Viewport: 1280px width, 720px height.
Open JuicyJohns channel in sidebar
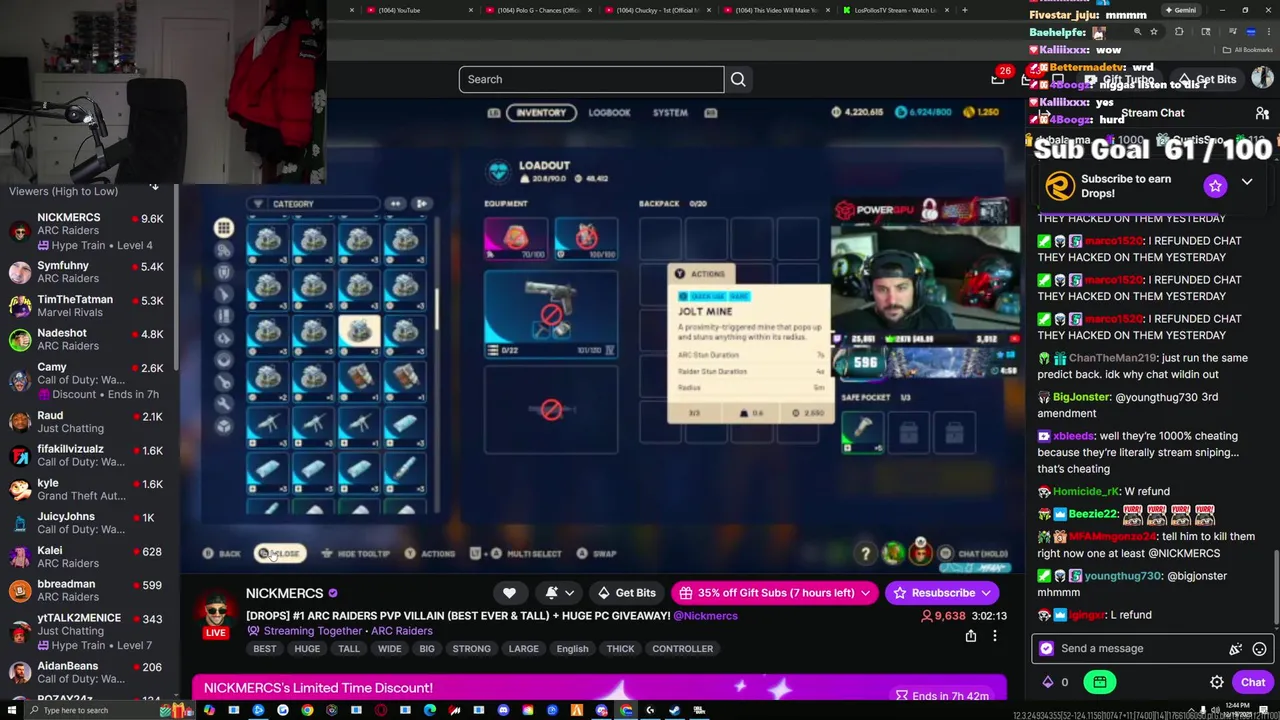87,523
